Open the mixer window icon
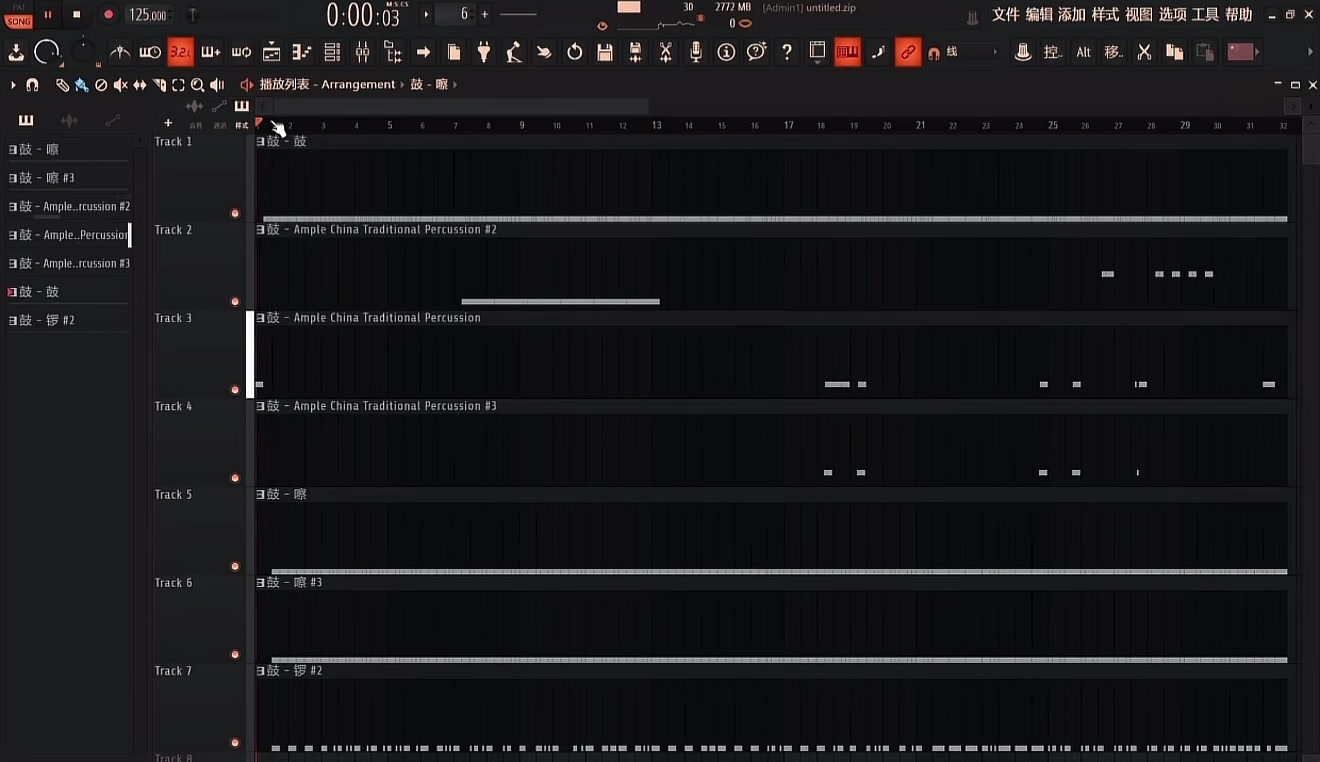1320x762 pixels. coord(362,52)
